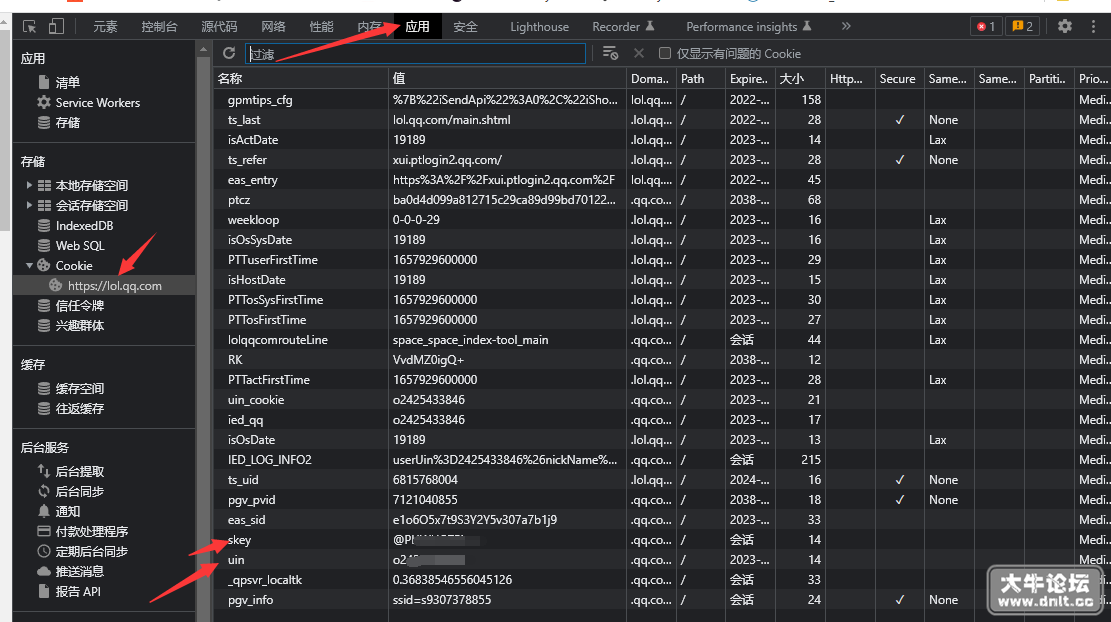Toggle the device toolbar icon

point(56,27)
